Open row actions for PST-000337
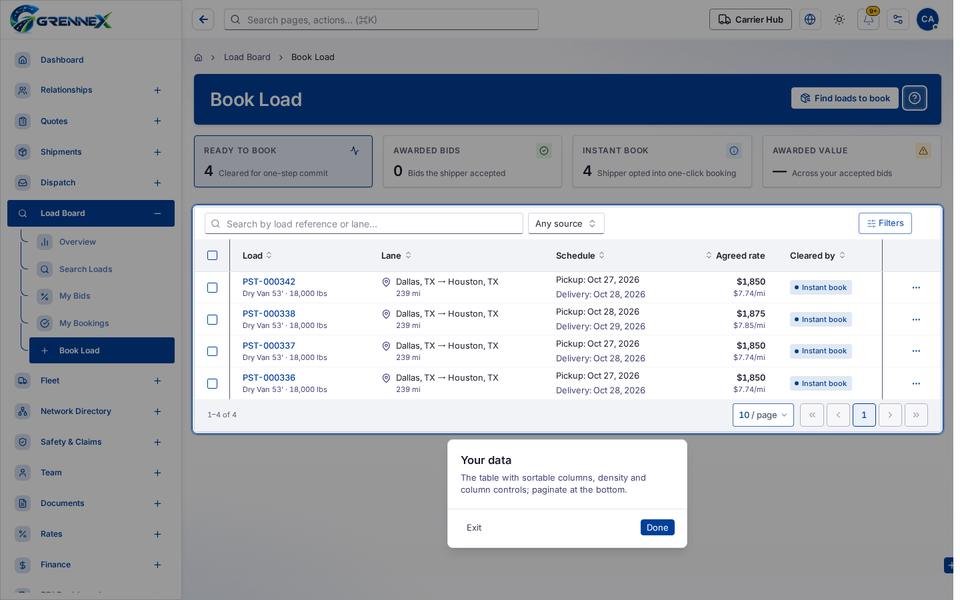 coord(916,351)
